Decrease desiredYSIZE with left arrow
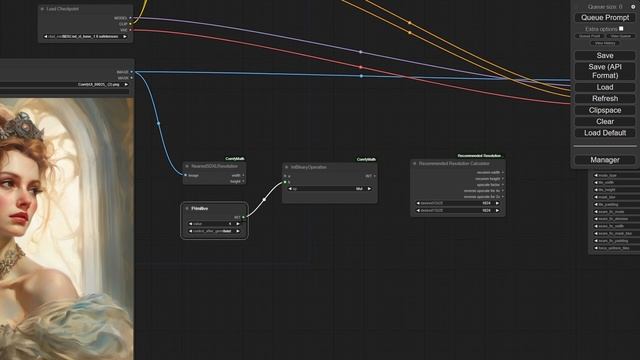 (x=418, y=211)
